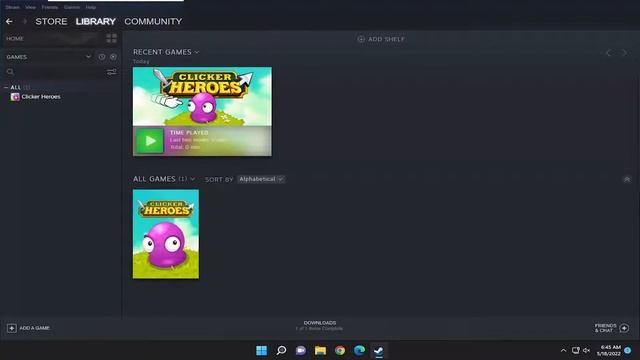Viewport: 640px width, 360px height.
Task: Click Home in library sidebar
Action: [x=15, y=38]
